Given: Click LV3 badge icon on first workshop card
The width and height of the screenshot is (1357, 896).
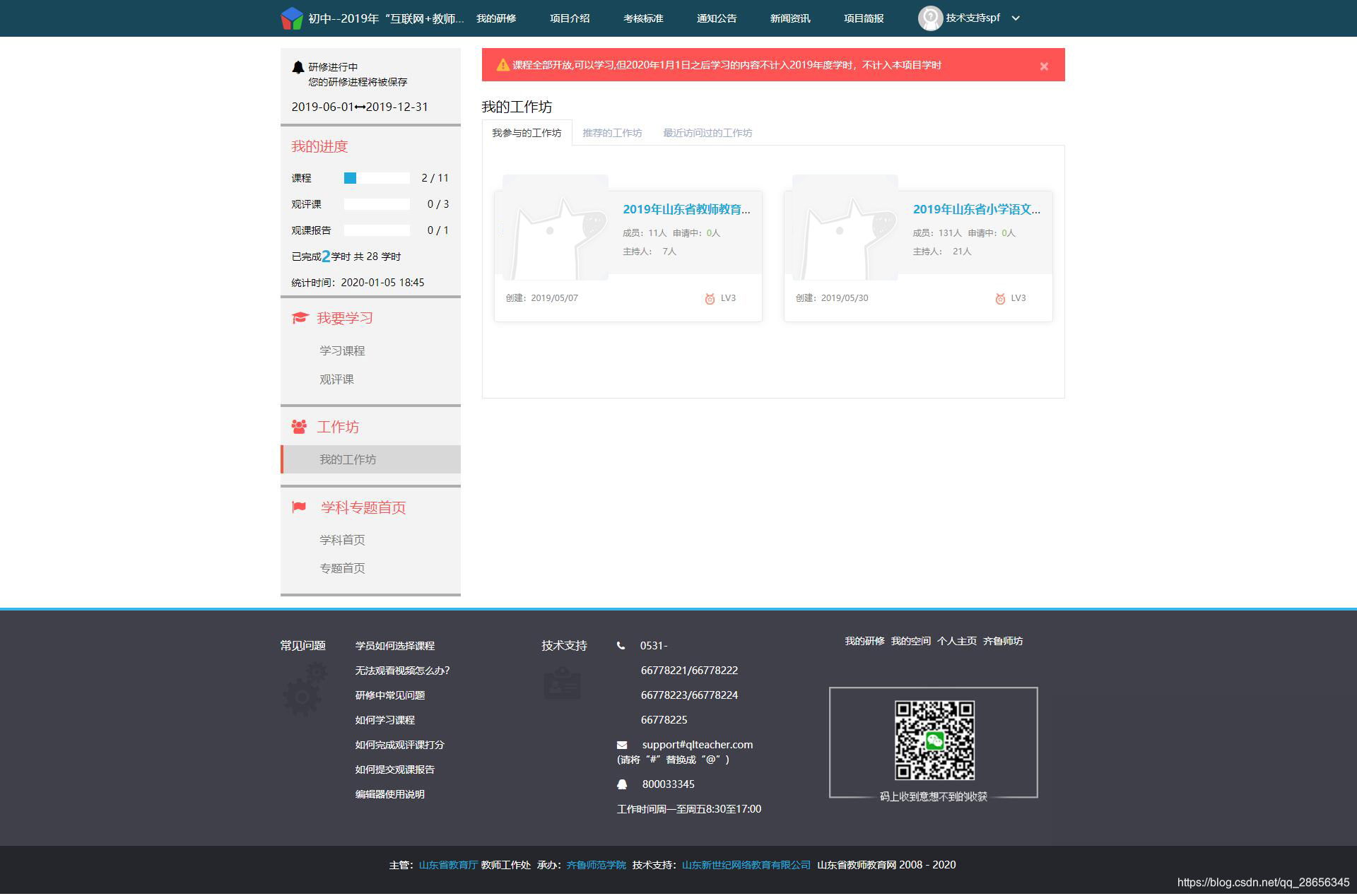Looking at the screenshot, I should [710, 299].
